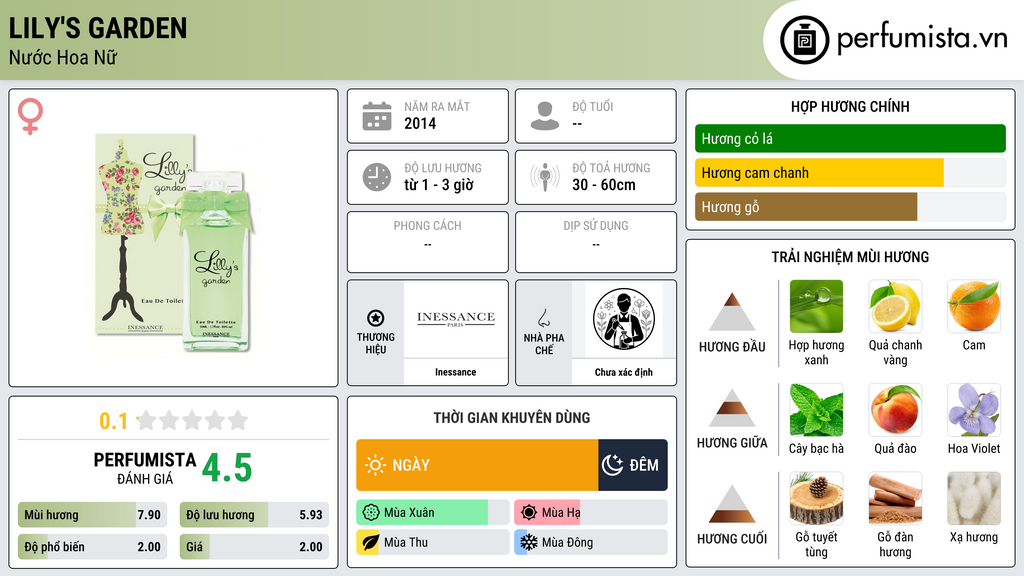Click the LILY'S GARDEN title
Image resolution: width=1024 pixels, height=576 pixels.
pos(98,28)
